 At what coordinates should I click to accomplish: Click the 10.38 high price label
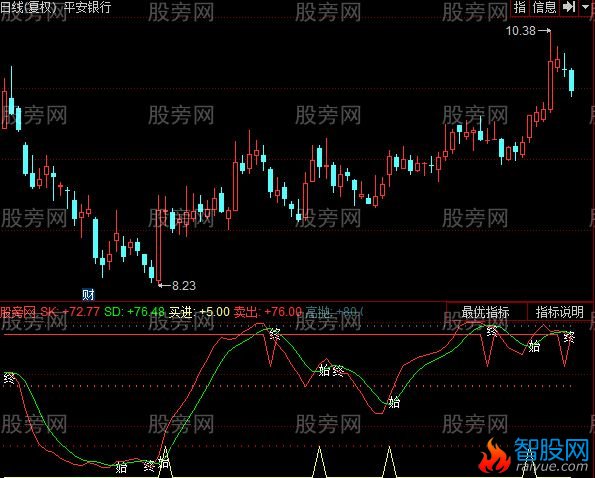[521, 31]
